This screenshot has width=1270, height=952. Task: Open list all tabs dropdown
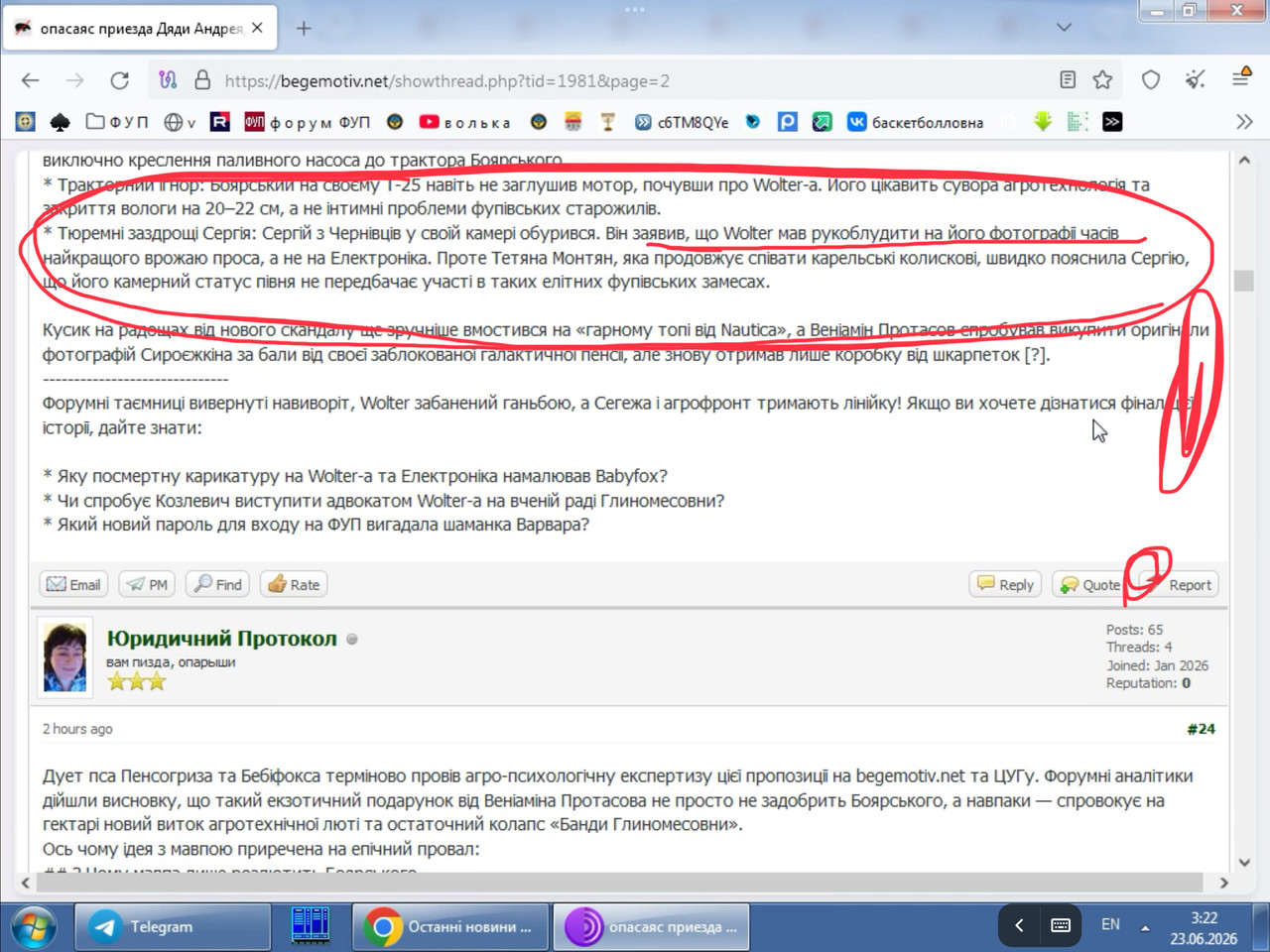click(1064, 28)
